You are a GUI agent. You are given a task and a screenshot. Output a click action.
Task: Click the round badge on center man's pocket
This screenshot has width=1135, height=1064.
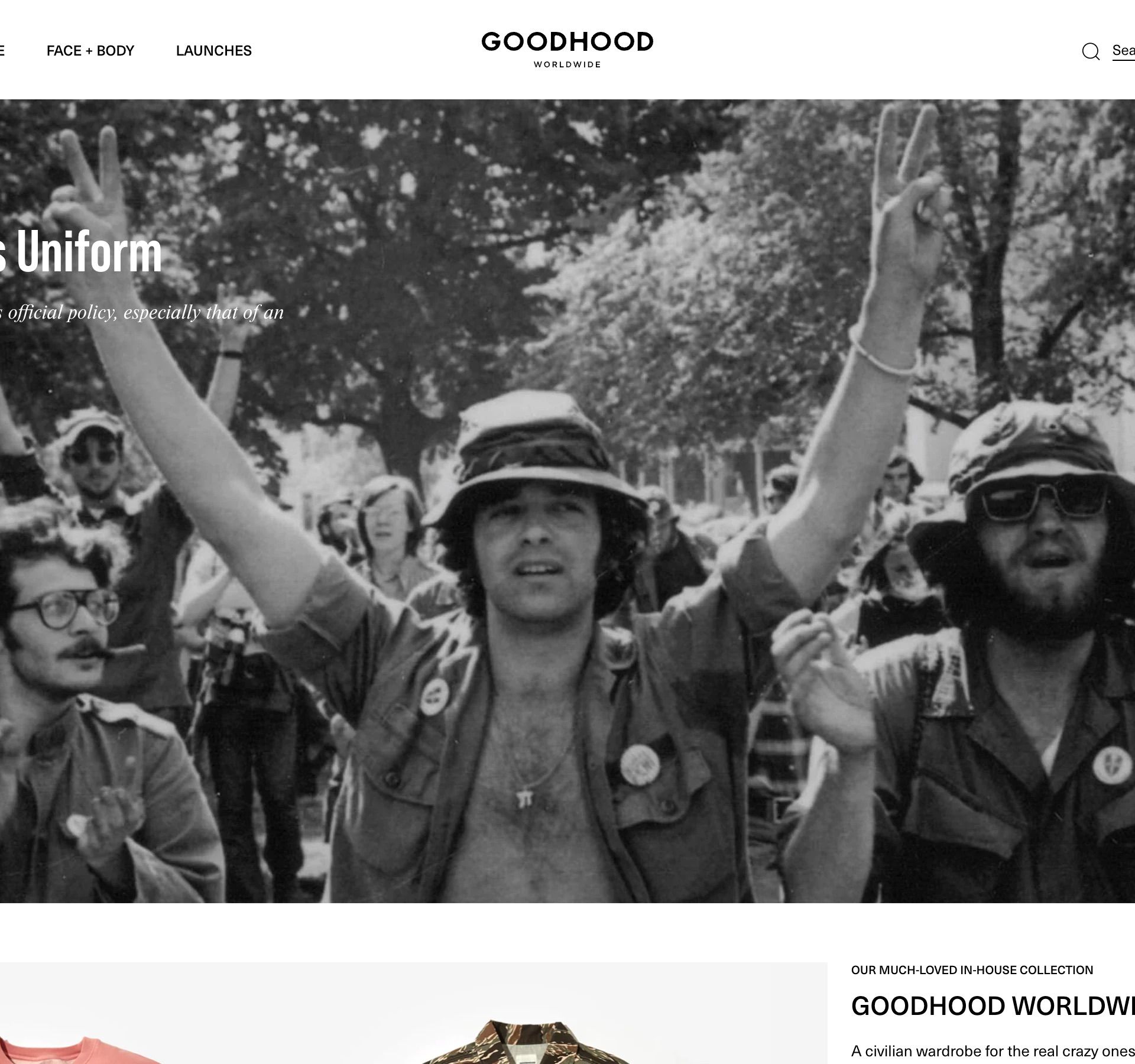640,763
